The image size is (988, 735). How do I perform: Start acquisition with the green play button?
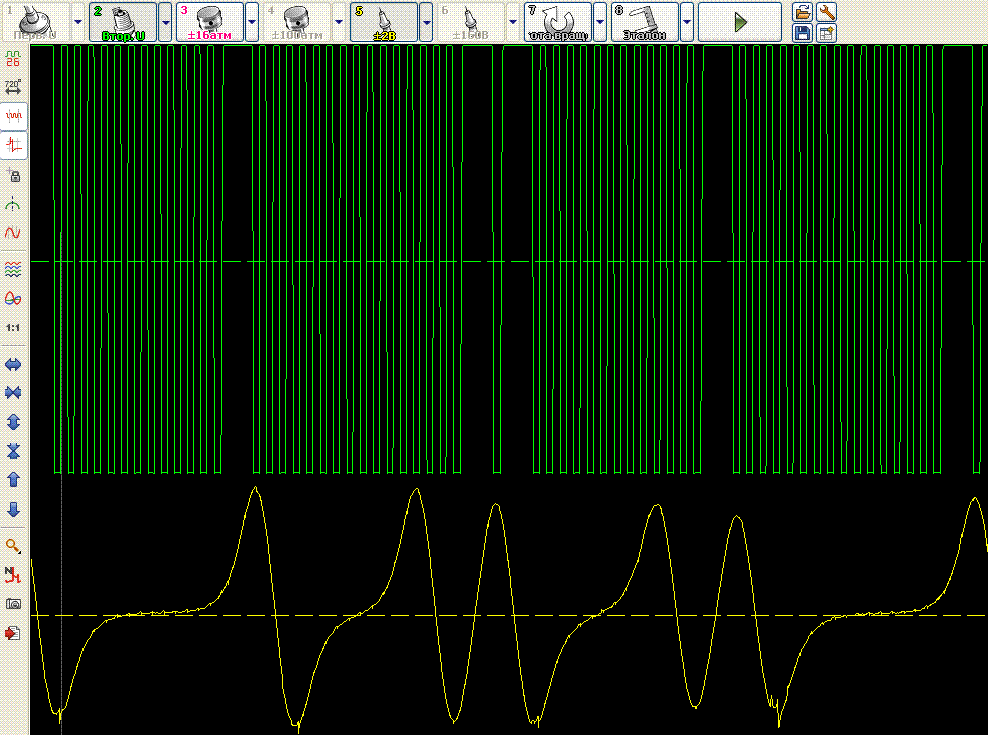tap(740, 20)
